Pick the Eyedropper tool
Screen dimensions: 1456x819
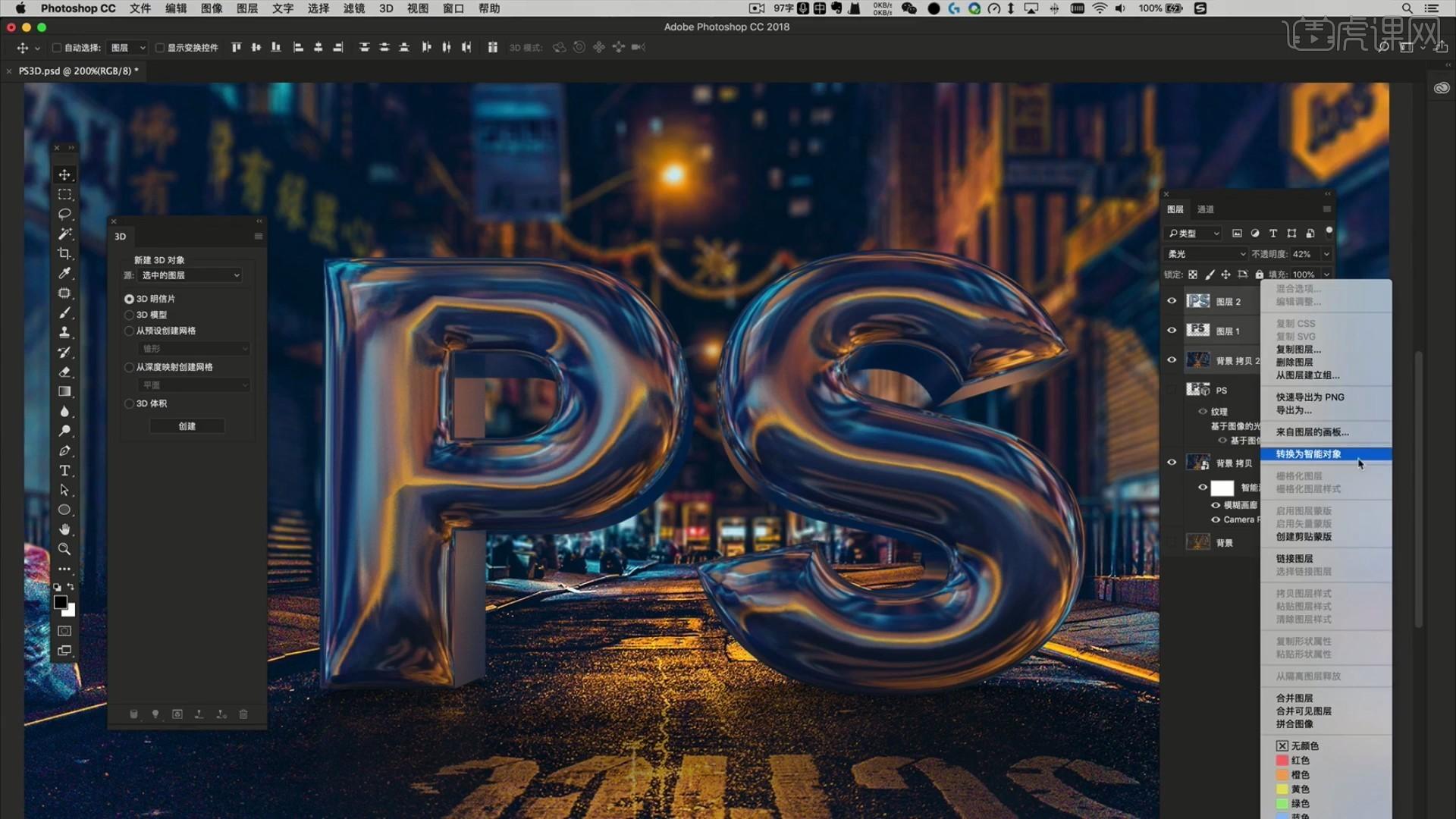click(64, 273)
